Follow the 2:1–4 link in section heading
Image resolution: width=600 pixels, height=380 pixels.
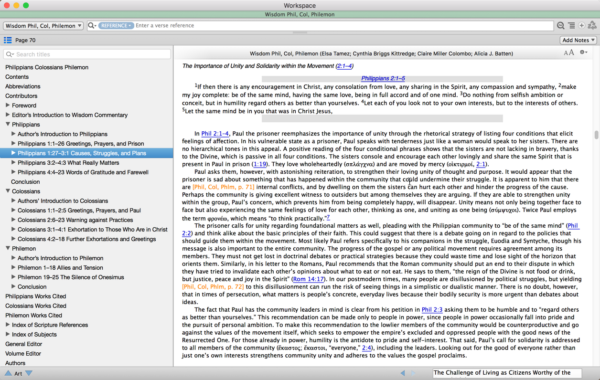(344, 66)
